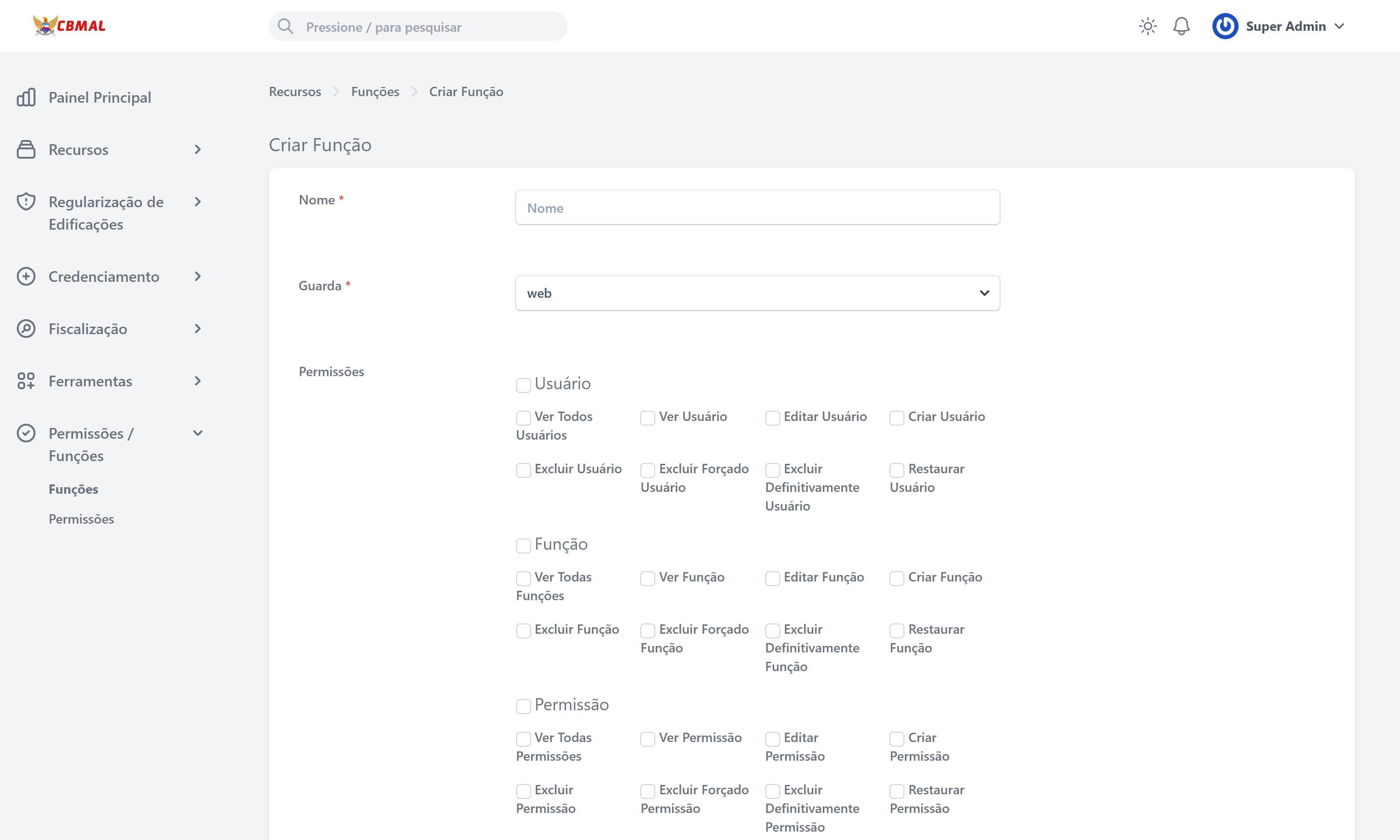Go to Funções breadcrumb link

(375, 91)
